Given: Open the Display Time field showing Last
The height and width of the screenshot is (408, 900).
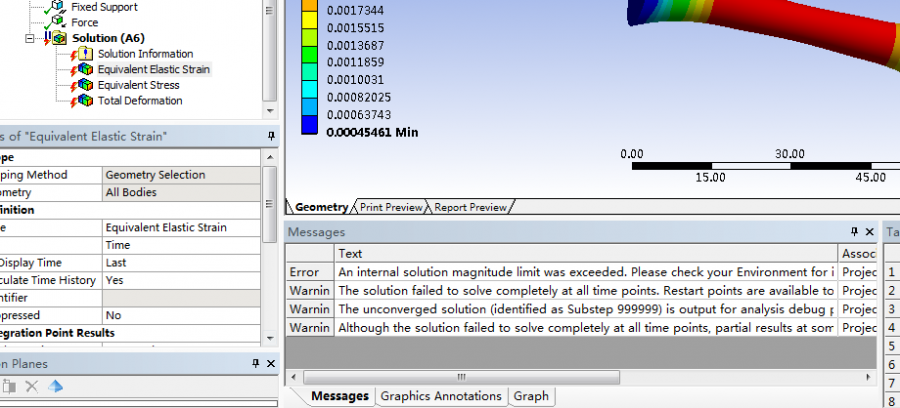Looking at the screenshot, I should tap(181, 263).
